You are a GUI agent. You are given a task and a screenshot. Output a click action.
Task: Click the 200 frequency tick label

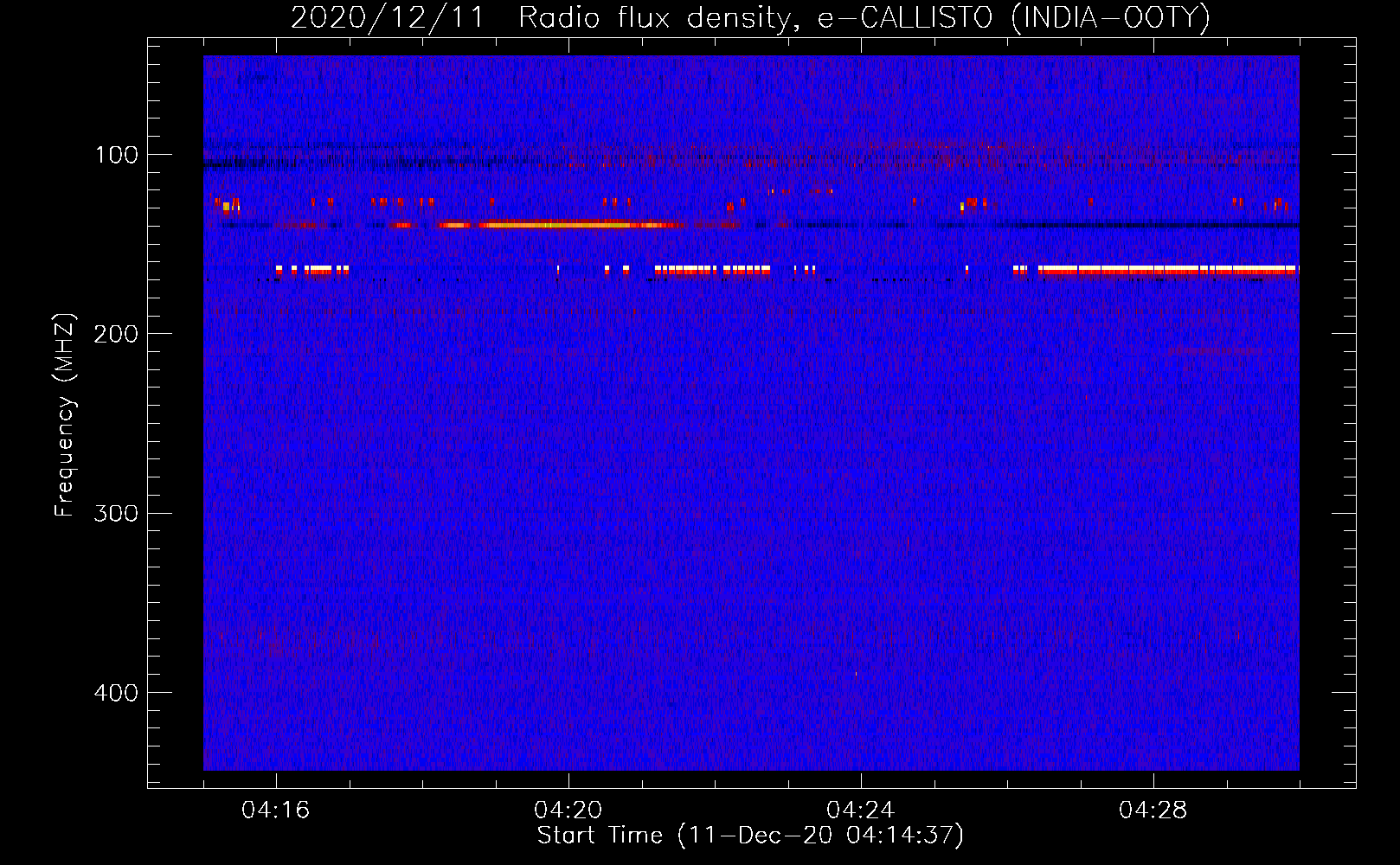[117, 334]
